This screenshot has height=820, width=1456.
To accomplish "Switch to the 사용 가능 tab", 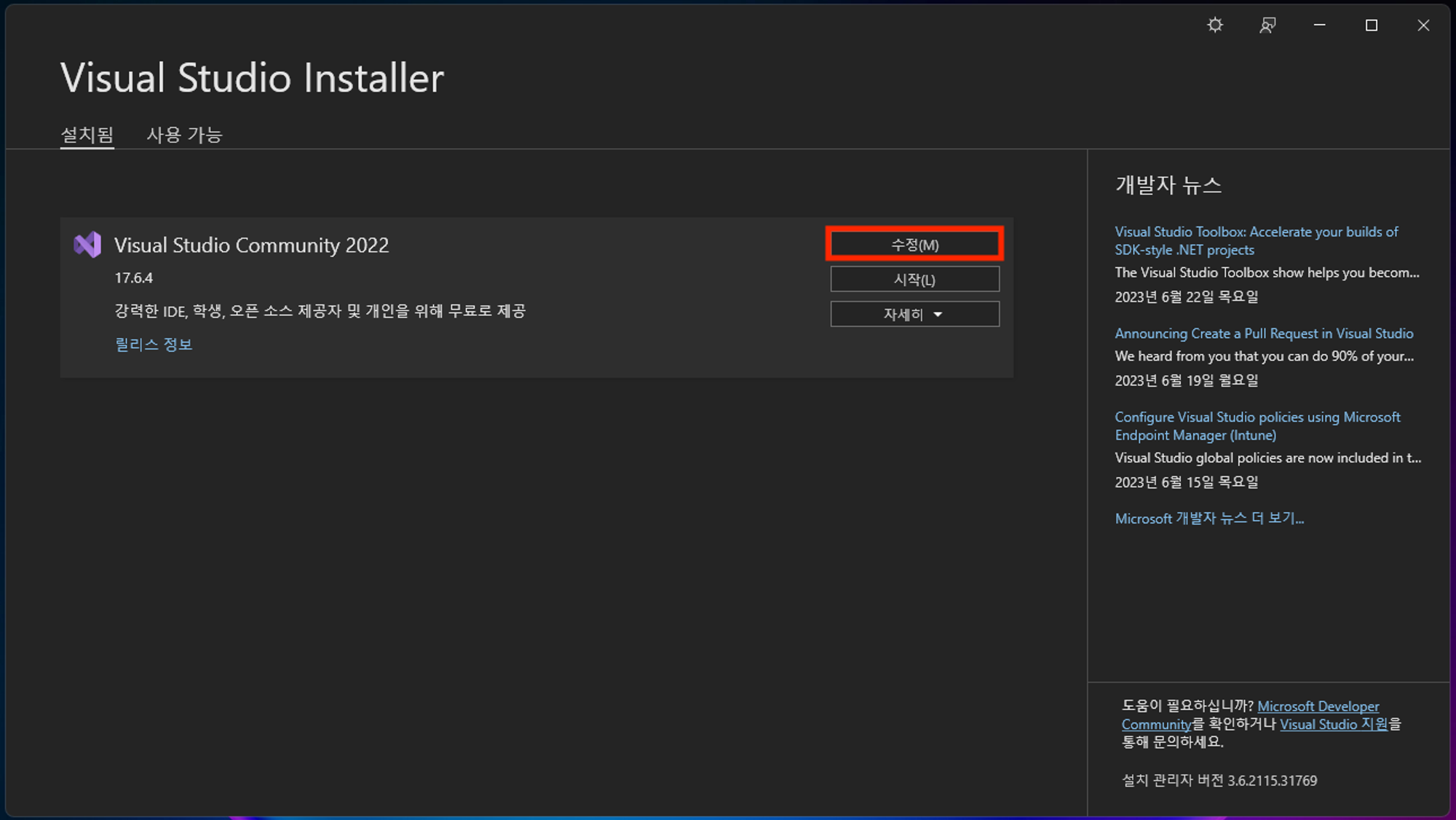I will [184, 135].
